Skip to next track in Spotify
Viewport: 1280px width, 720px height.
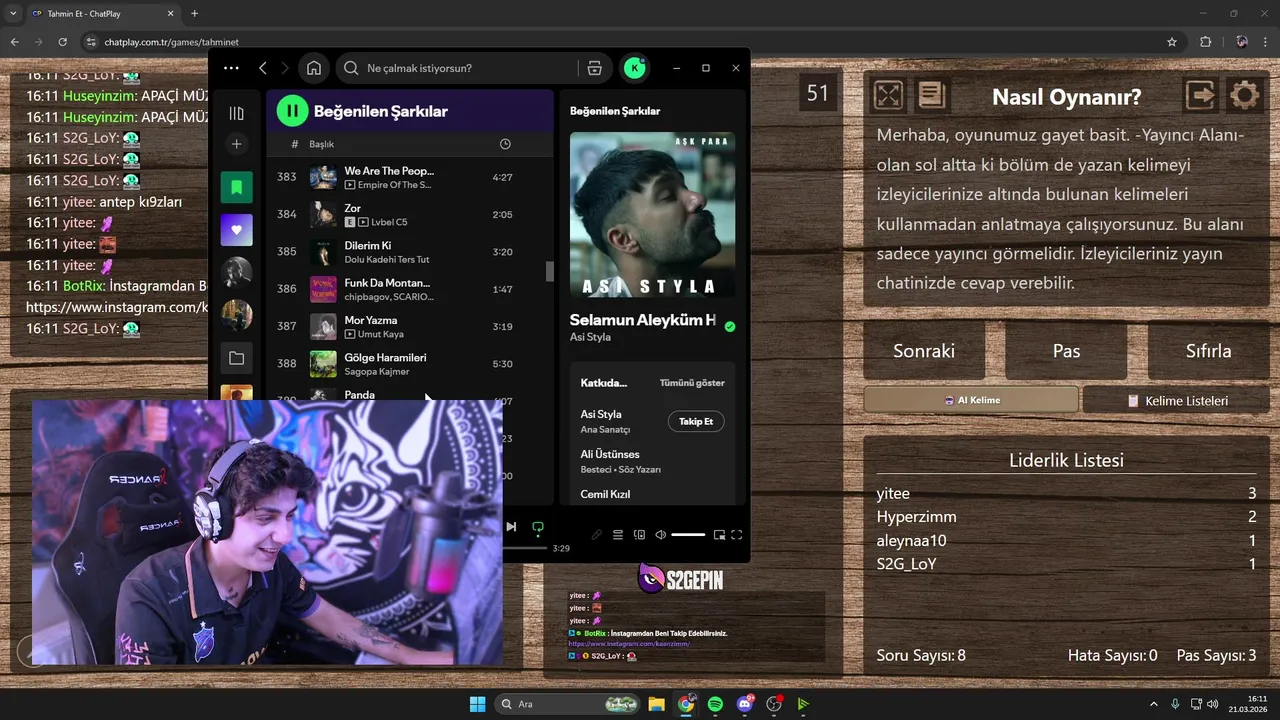[511, 527]
